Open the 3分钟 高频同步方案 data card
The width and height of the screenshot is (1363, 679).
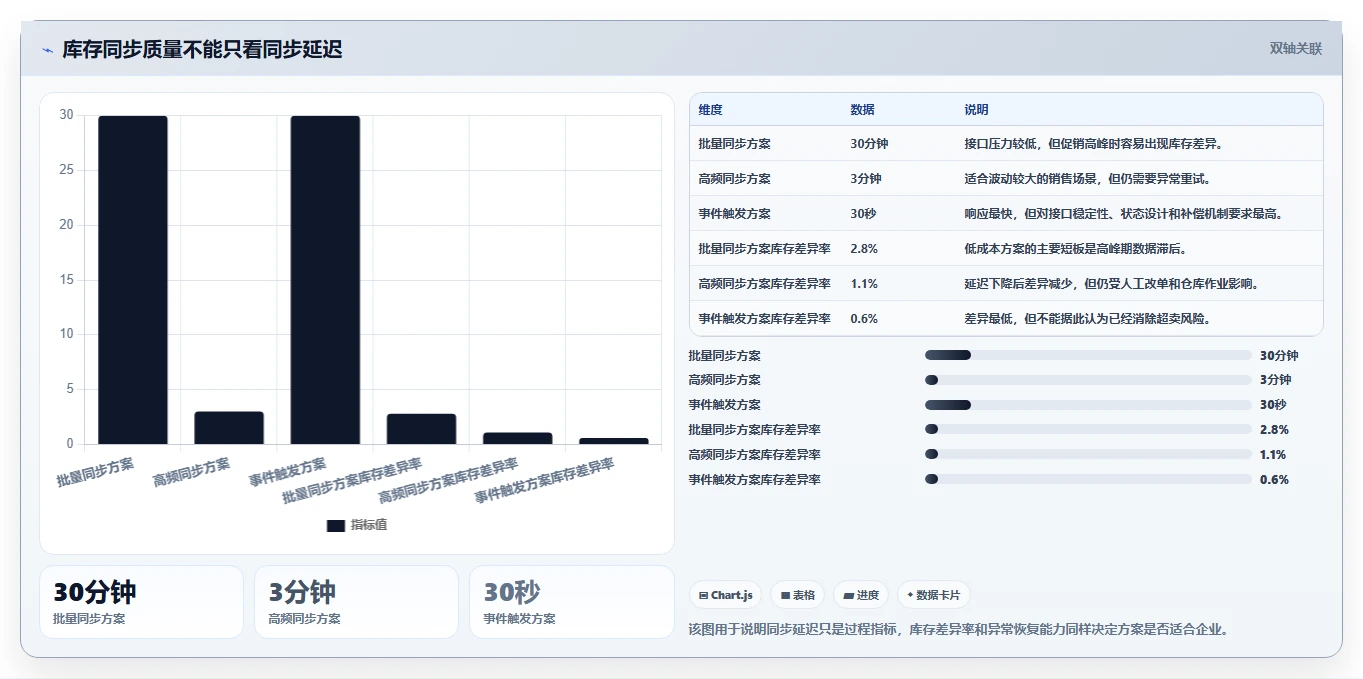356,602
